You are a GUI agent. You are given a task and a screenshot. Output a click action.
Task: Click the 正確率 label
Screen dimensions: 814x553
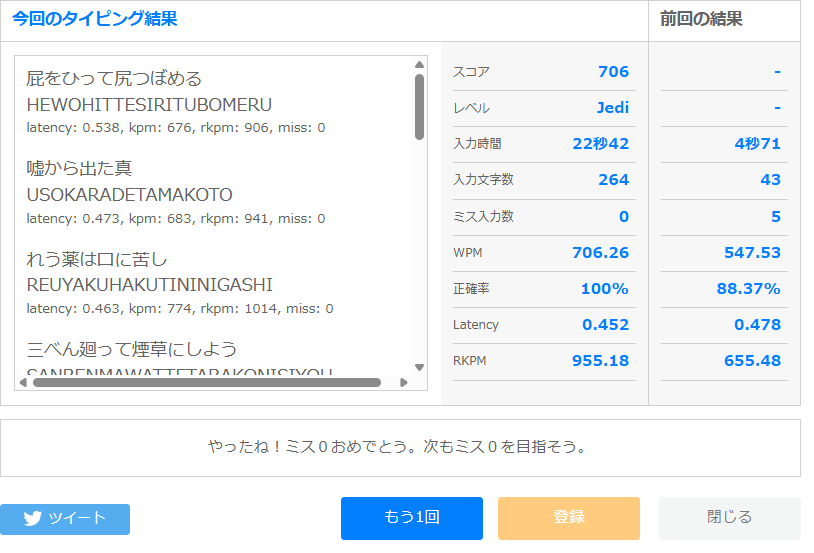coord(471,289)
